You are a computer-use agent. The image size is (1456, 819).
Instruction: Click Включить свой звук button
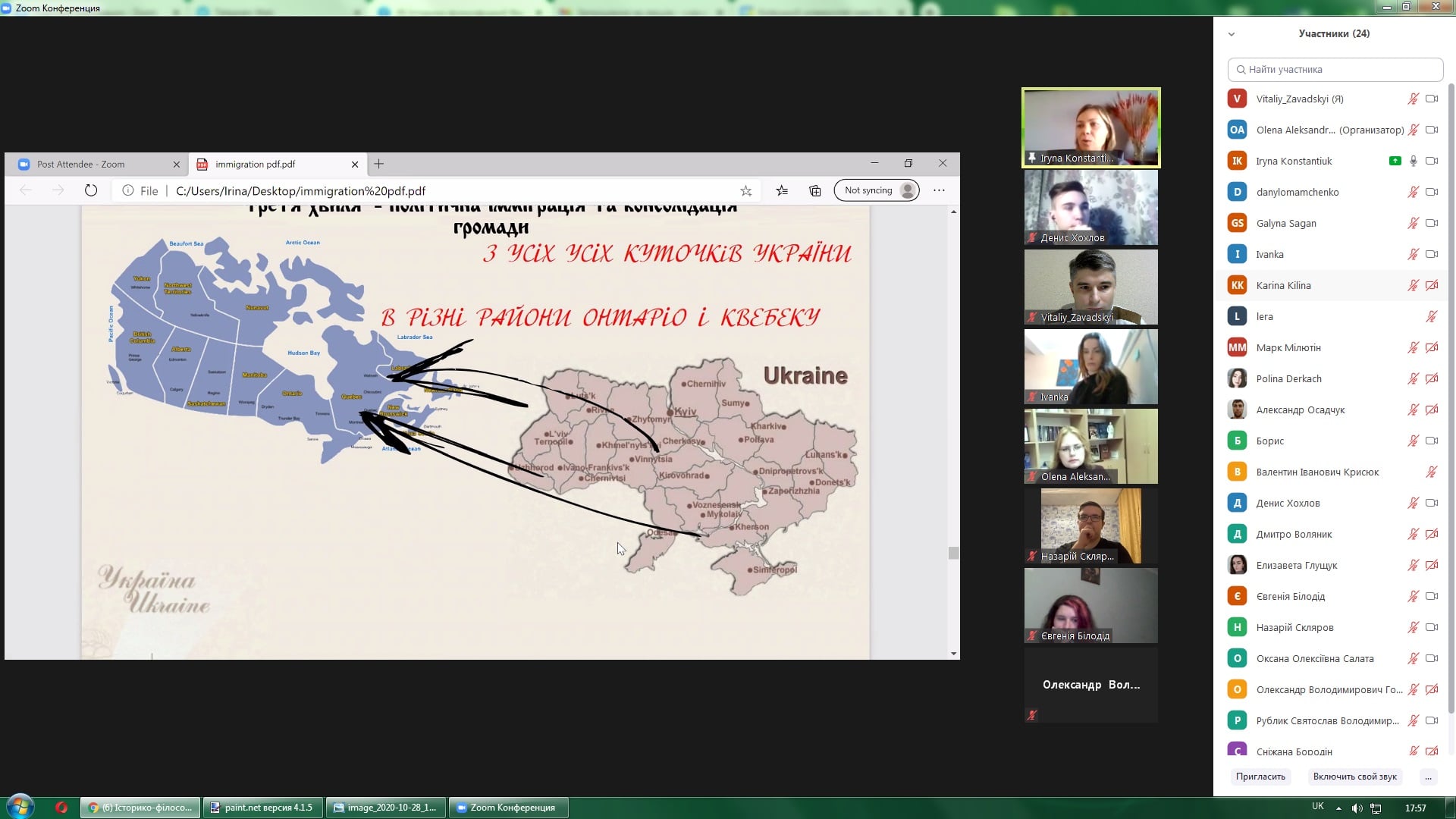click(x=1355, y=777)
